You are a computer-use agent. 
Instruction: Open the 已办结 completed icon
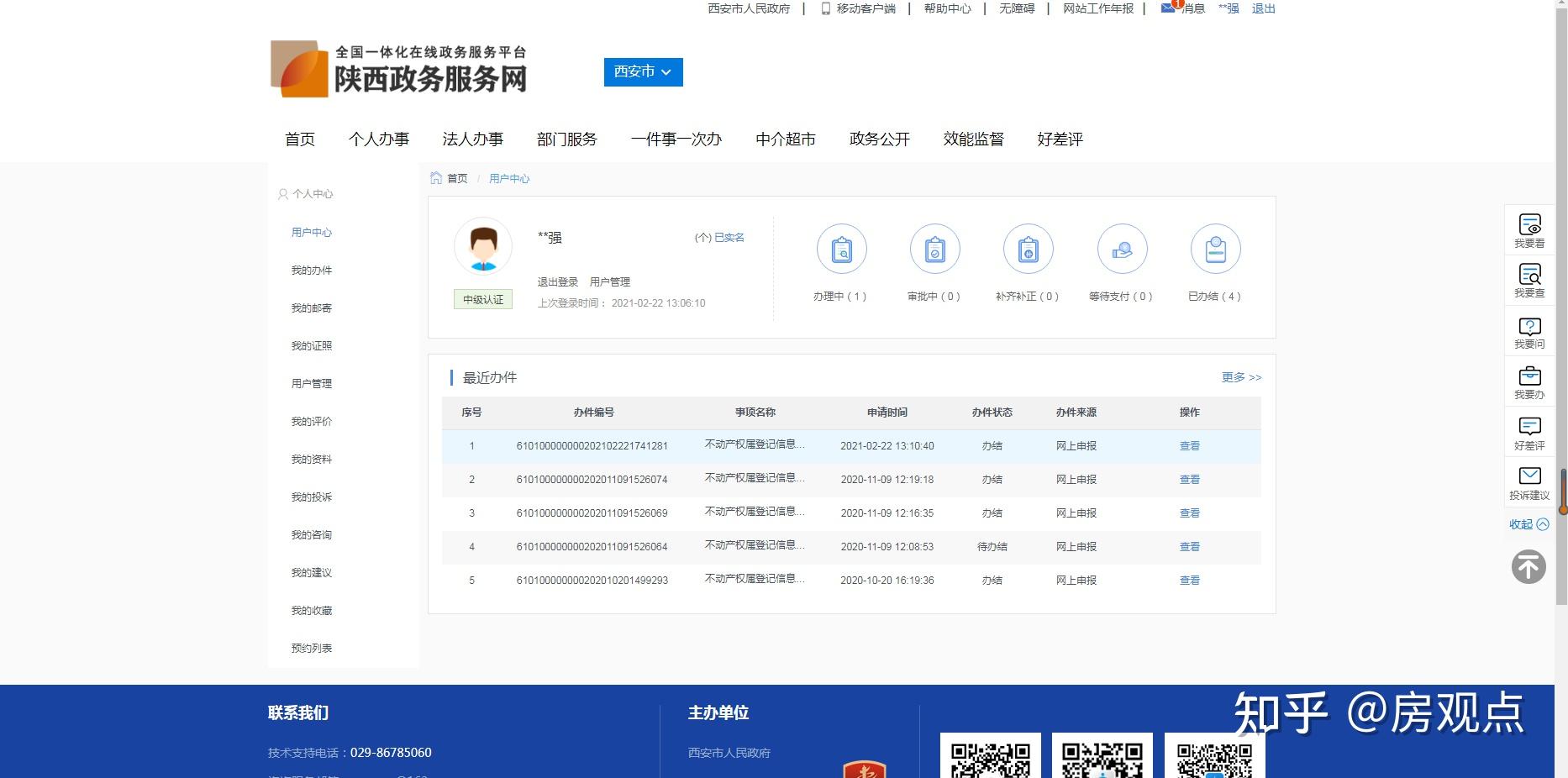click(1216, 250)
